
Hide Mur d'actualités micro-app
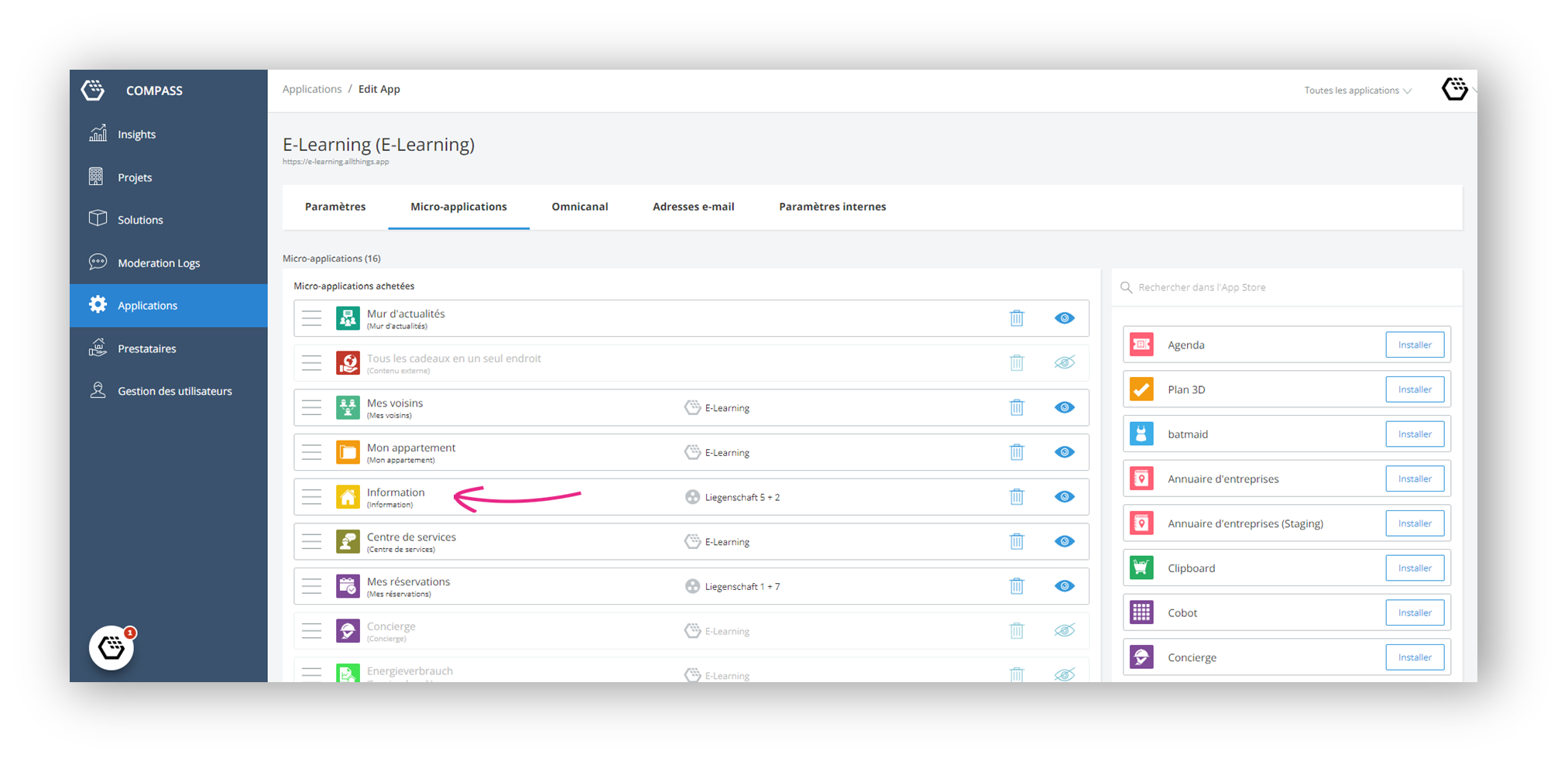1065,318
